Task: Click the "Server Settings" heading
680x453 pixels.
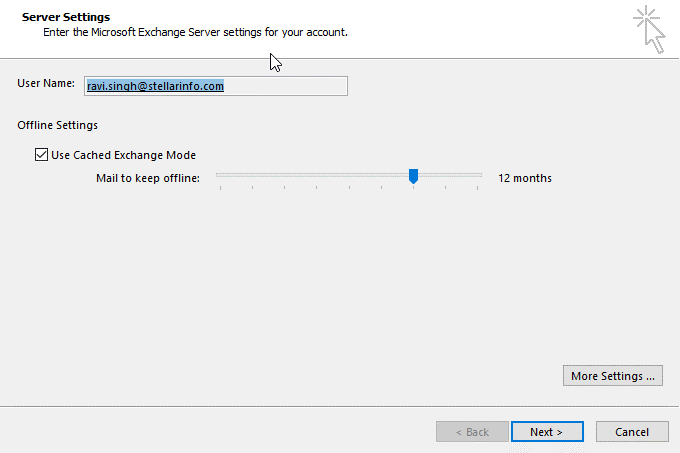Action: [66, 18]
